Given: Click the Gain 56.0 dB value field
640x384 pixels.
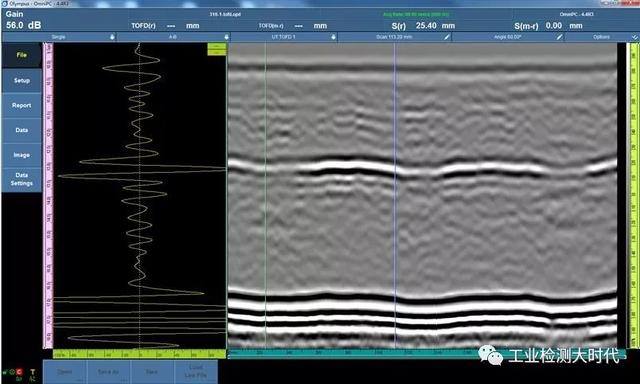Looking at the screenshot, I should coord(24,25).
